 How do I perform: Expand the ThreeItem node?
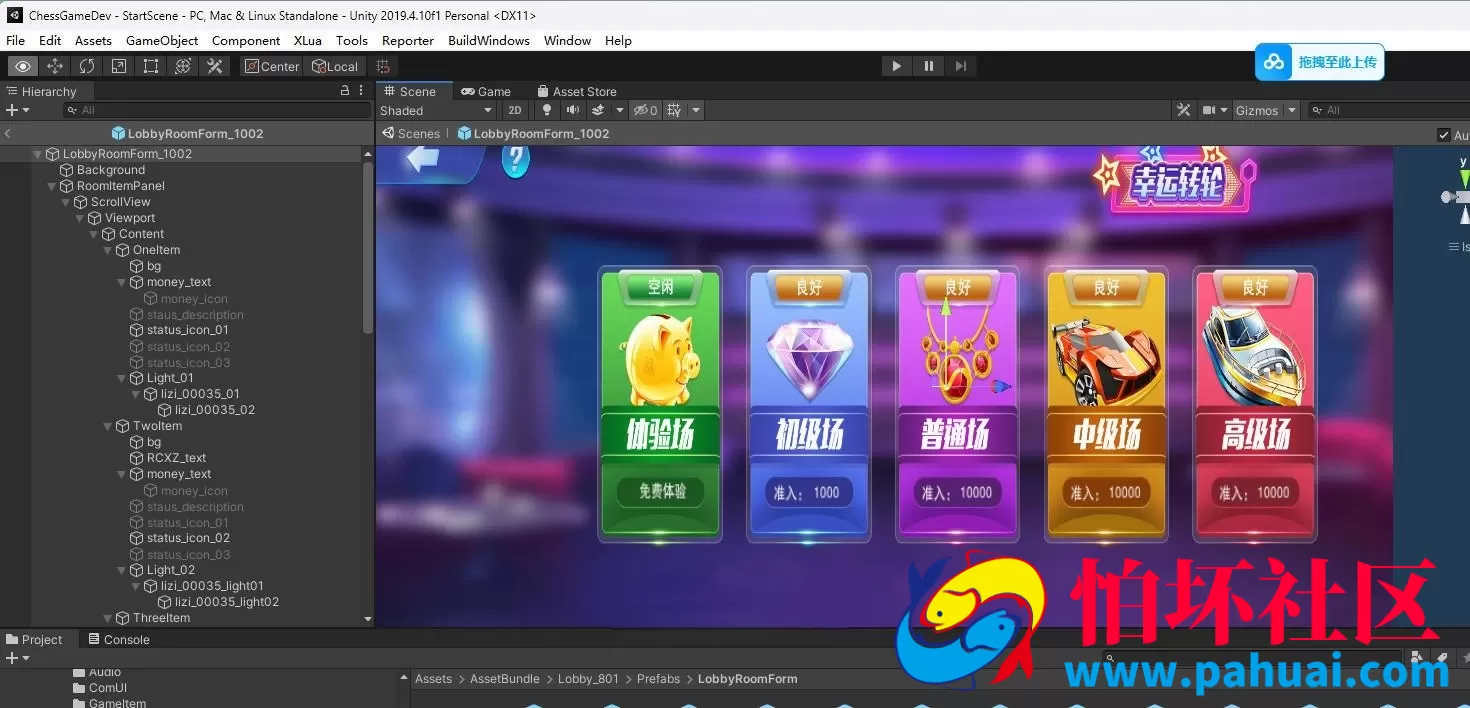click(x=108, y=618)
